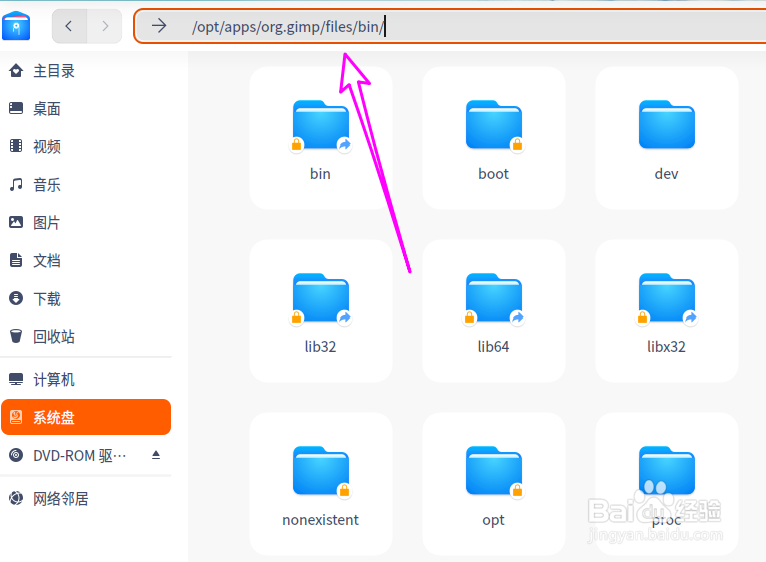The image size is (766, 562).
Task: Select the nonexistent folder icon
Action: [321, 472]
